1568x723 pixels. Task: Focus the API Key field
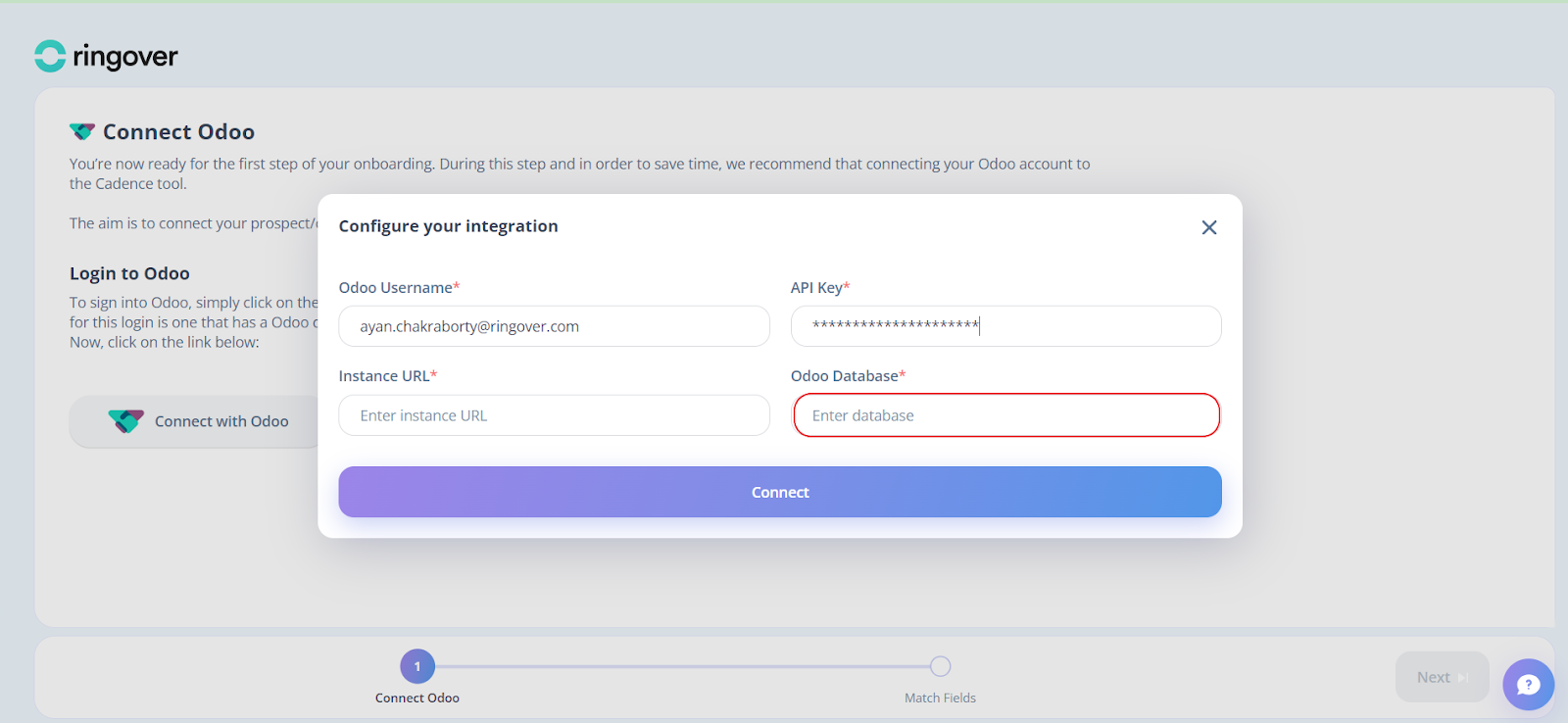(x=1005, y=326)
